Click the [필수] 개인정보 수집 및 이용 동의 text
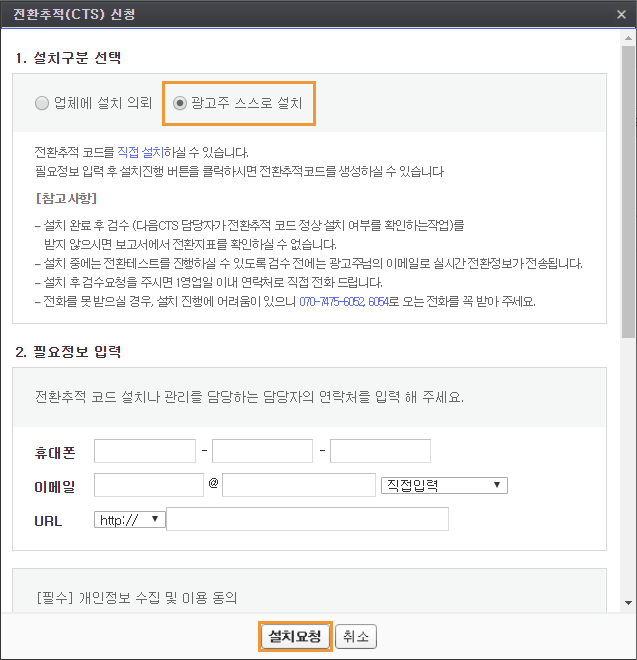 click(x=137, y=597)
